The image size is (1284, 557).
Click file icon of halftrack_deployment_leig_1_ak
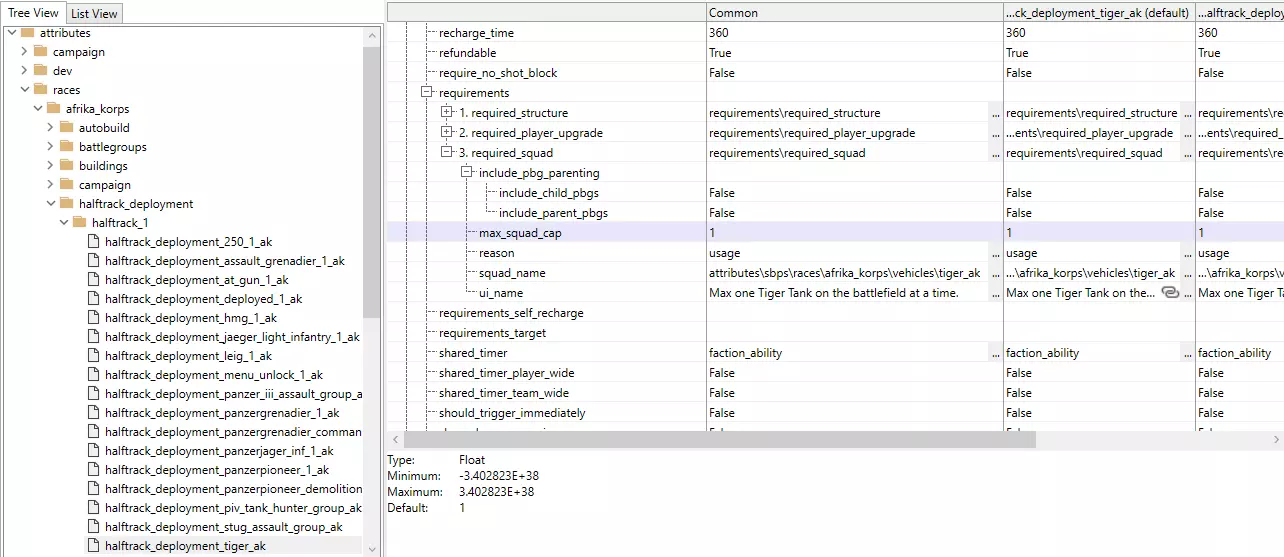click(x=94, y=356)
